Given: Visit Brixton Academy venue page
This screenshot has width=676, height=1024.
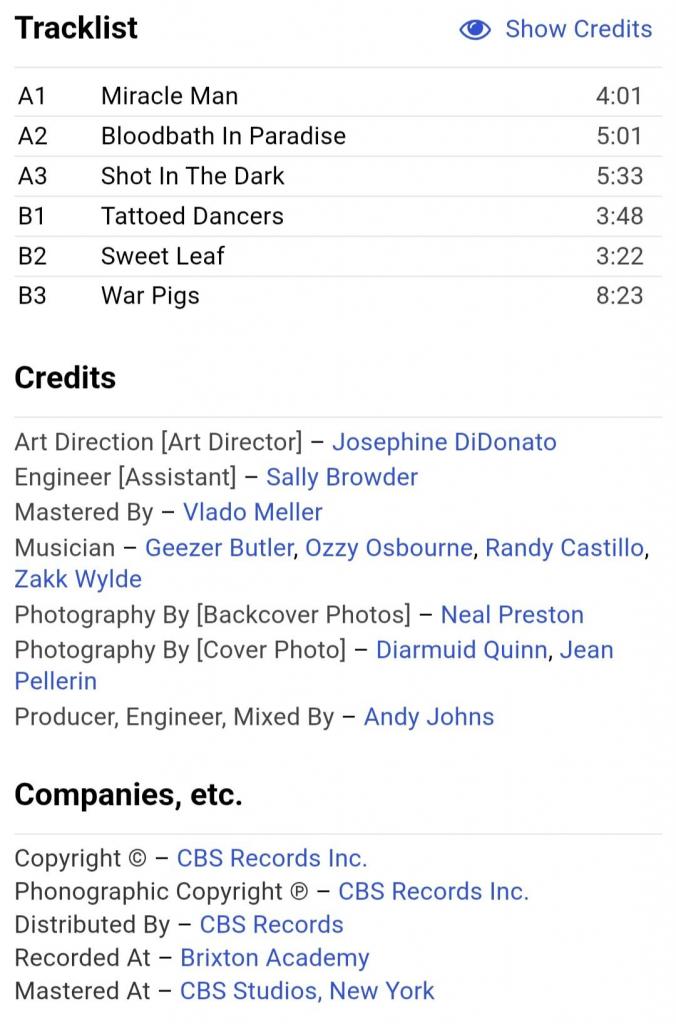Looking at the screenshot, I should click(275, 958).
